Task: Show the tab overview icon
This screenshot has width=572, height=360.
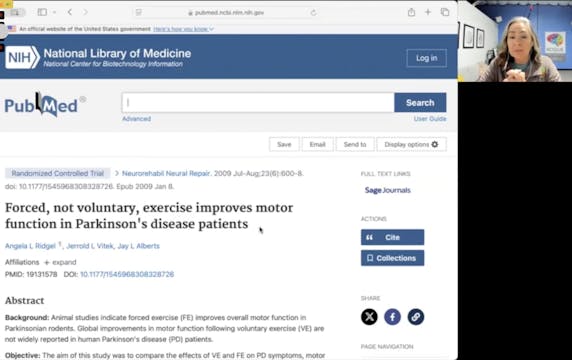Action: [445, 12]
